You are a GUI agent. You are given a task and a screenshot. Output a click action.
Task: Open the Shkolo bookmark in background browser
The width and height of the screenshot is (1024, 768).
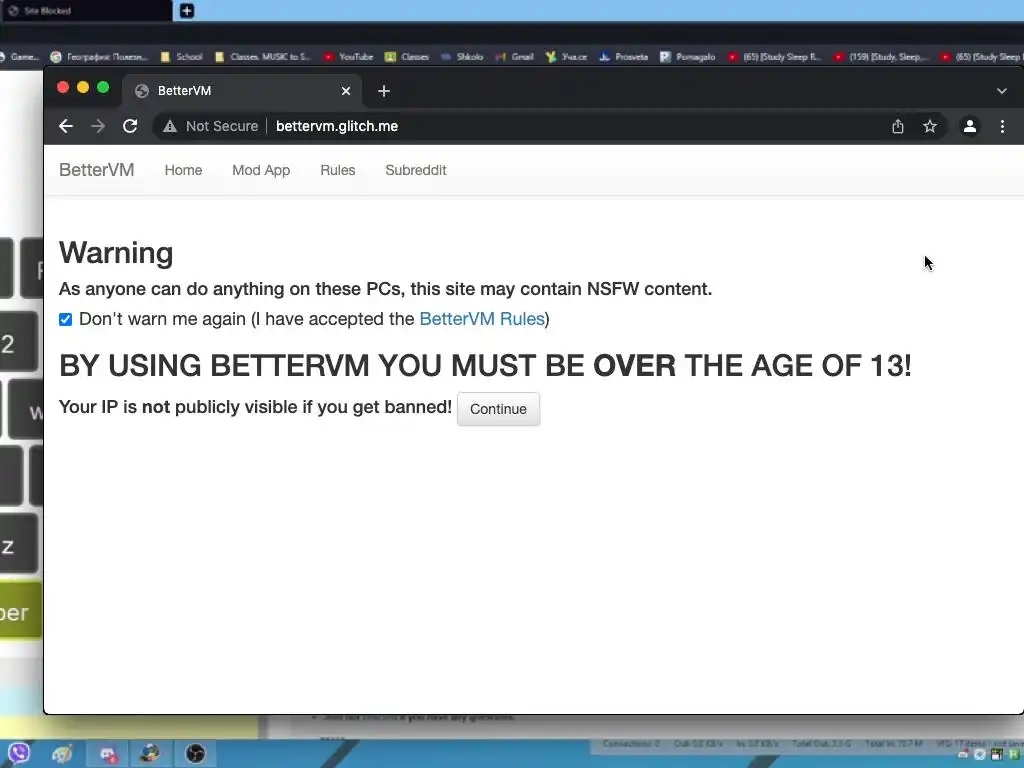pos(462,57)
